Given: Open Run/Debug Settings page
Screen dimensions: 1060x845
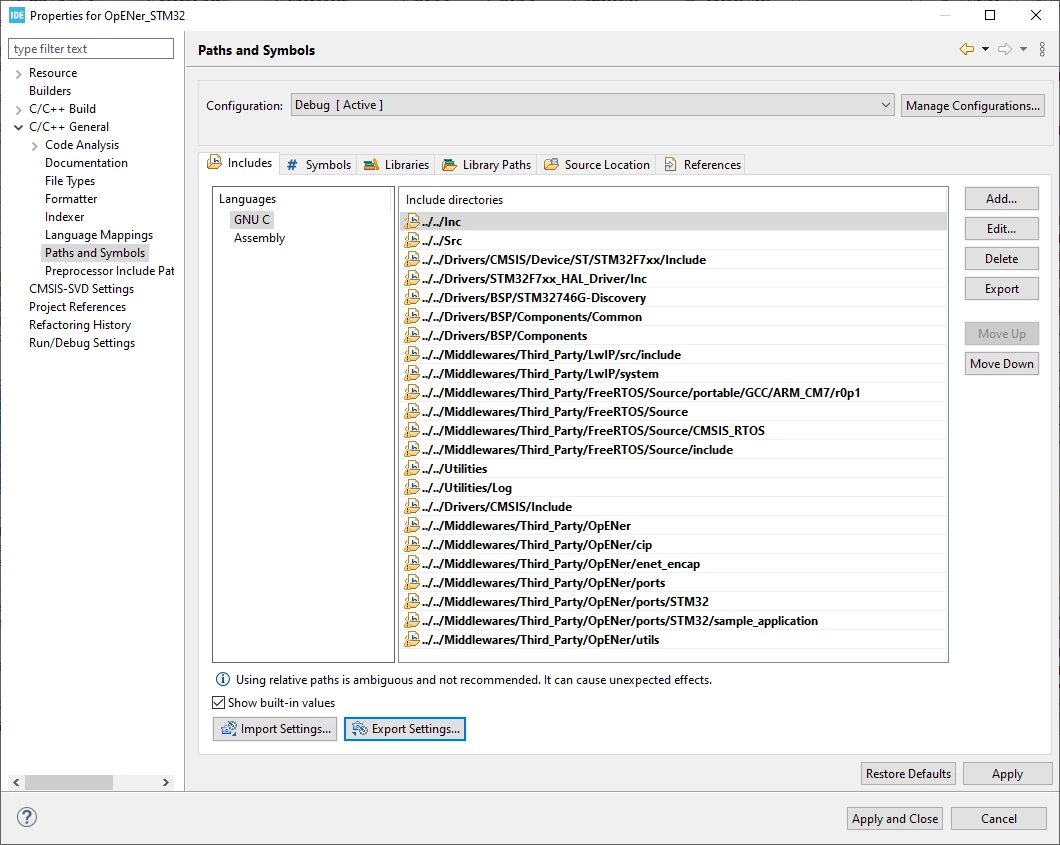Looking at the screenshot, I should tap(82, 343).
